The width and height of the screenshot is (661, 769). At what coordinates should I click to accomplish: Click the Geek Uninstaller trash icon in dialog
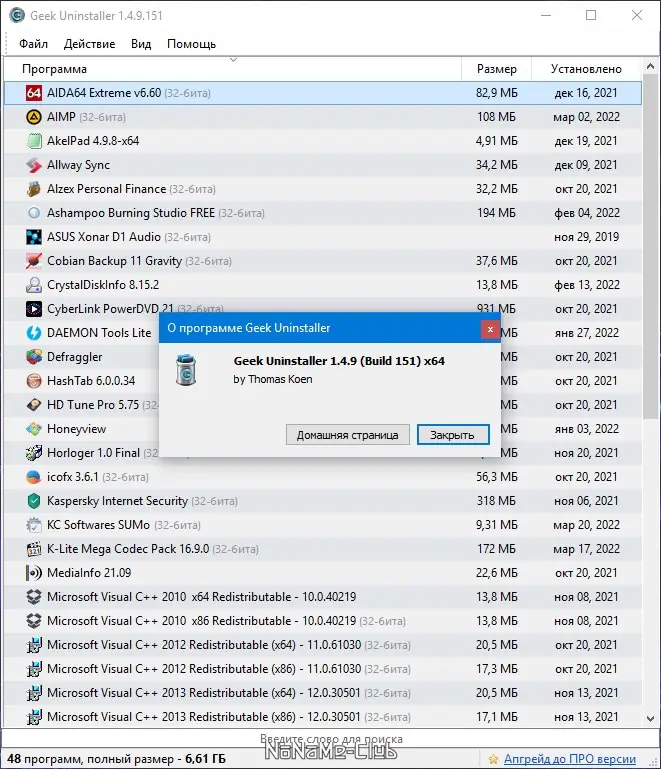(x=186, y=370)
